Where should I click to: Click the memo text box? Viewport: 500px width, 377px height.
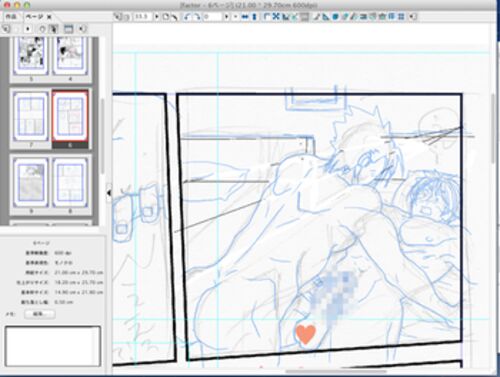point(53,346)
